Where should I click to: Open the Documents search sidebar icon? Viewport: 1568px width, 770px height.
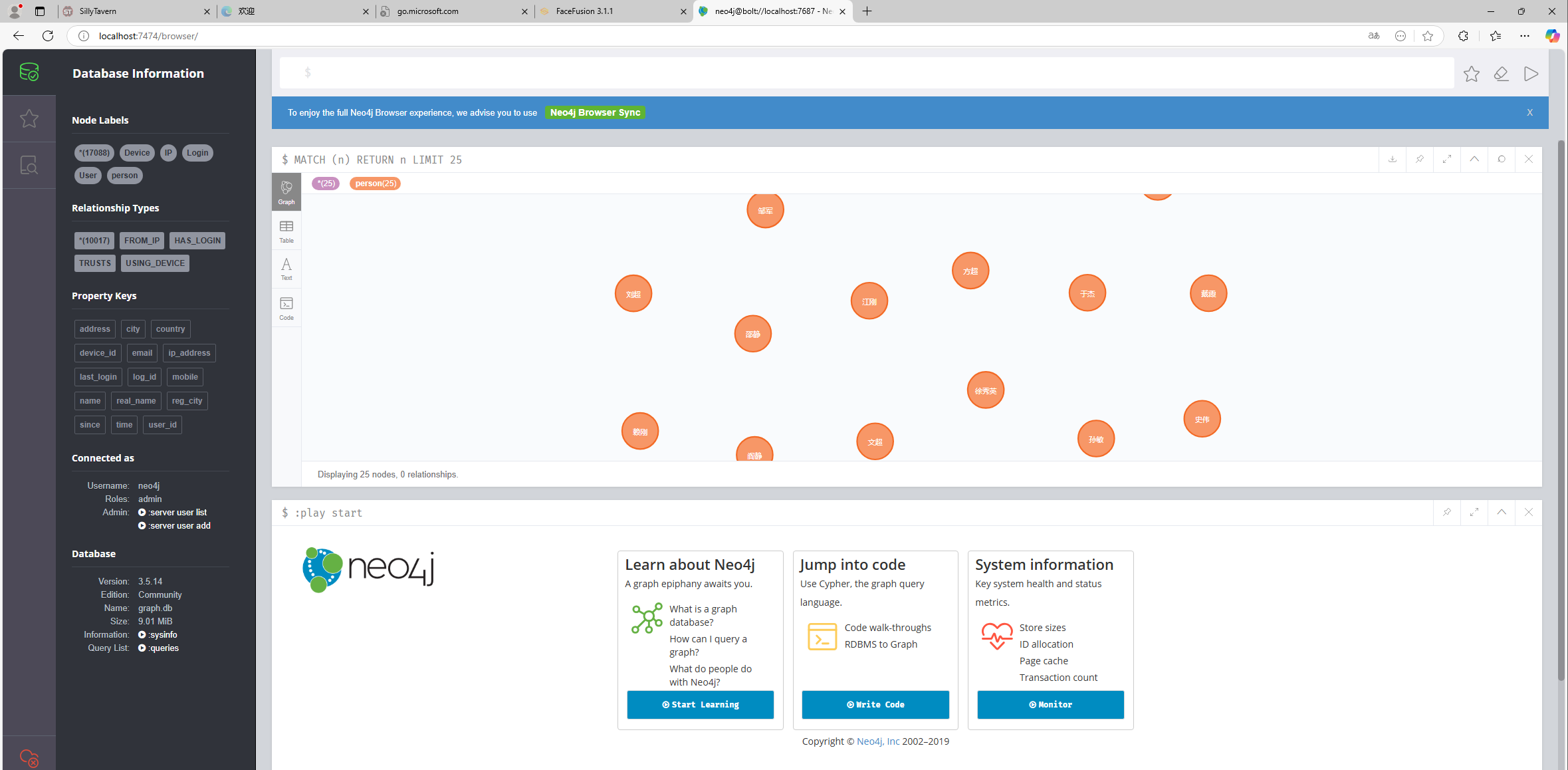pos(29,165)
